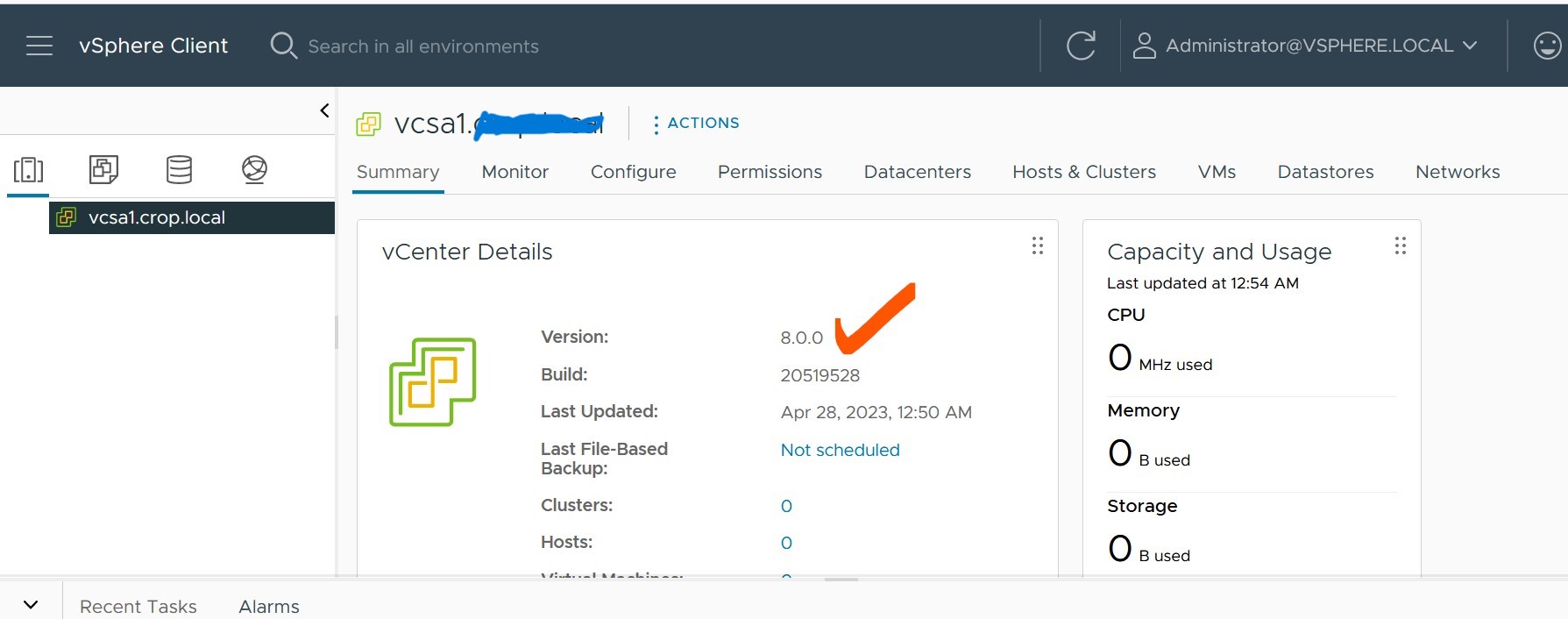
Task: Switch to Hosts and Clusters inventory view
Action: point(28,169)
